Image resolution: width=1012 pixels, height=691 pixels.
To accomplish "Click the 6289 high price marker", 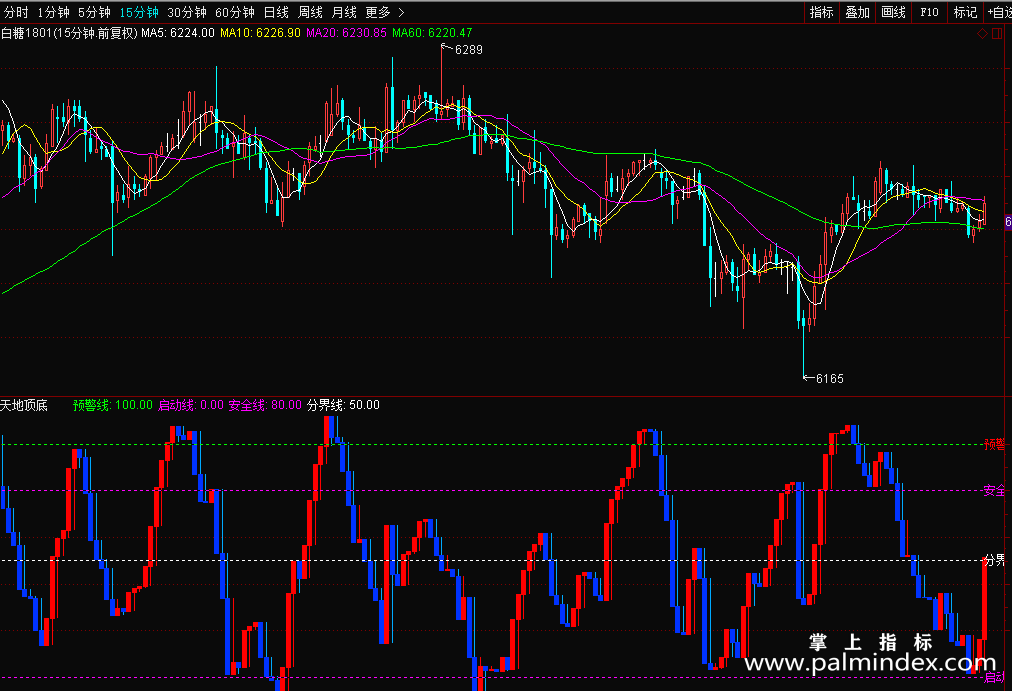I will [469, 50].
